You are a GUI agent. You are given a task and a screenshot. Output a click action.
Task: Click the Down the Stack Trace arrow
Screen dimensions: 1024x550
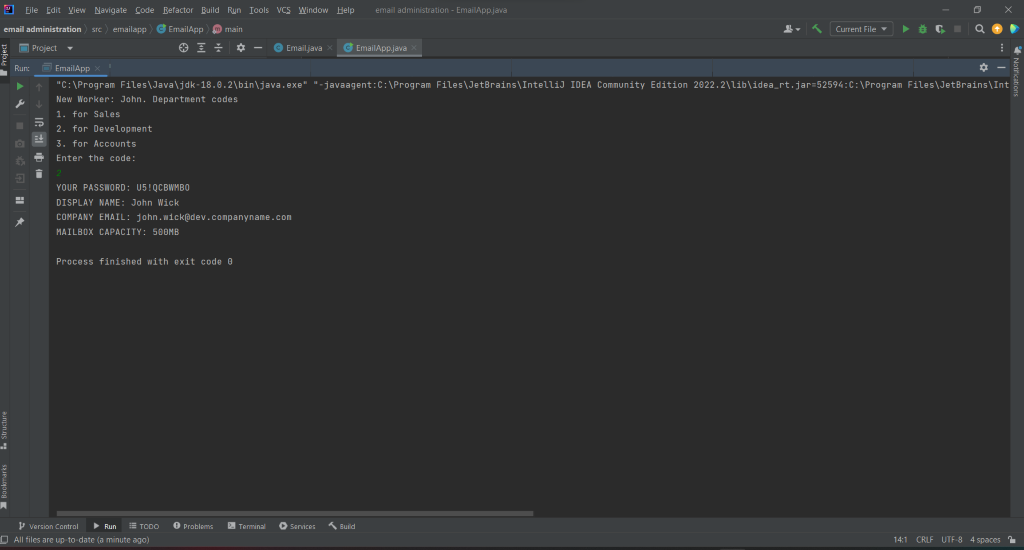tap(39, 104)
